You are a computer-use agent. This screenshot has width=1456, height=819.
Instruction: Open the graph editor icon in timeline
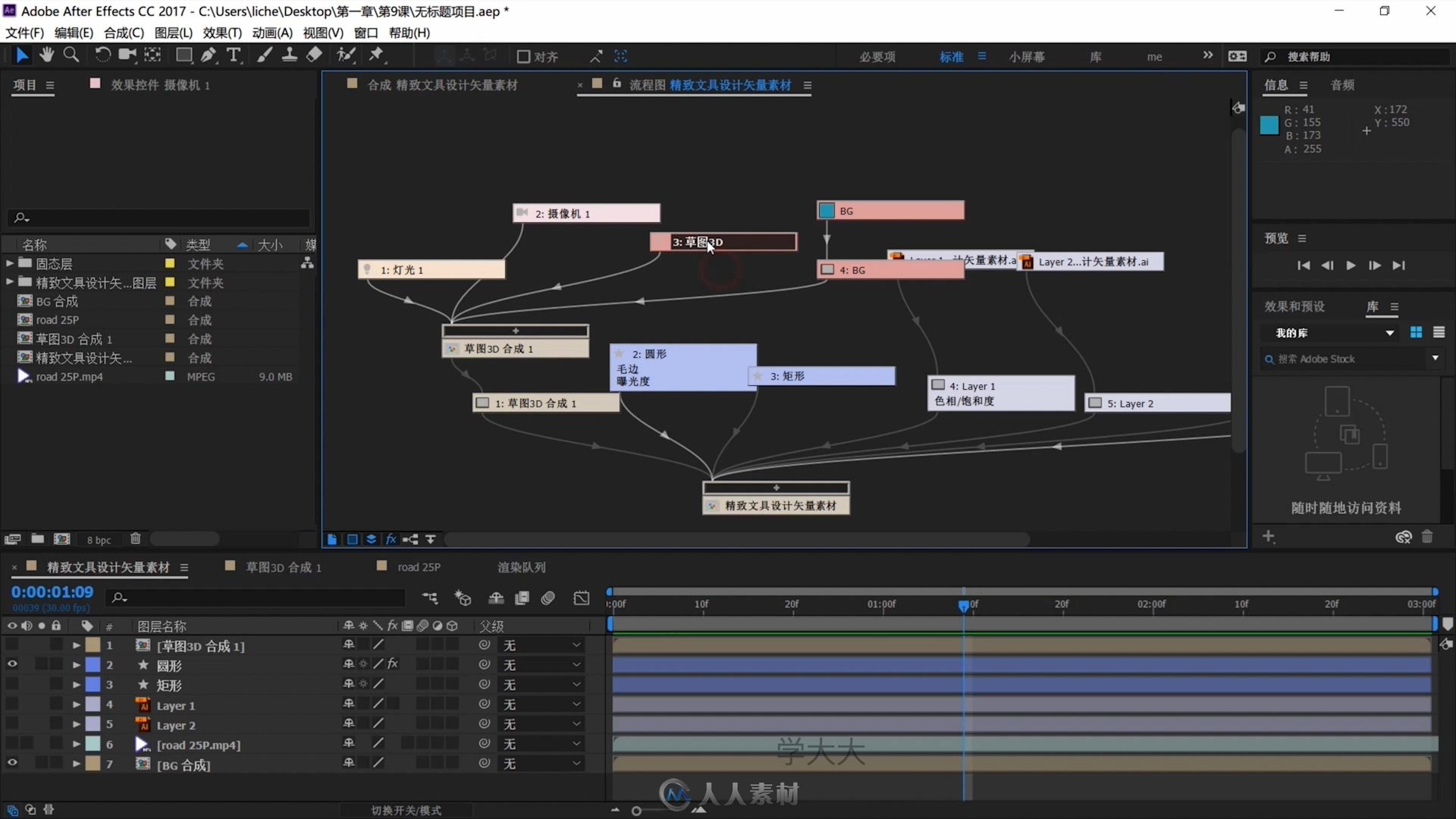582,598
